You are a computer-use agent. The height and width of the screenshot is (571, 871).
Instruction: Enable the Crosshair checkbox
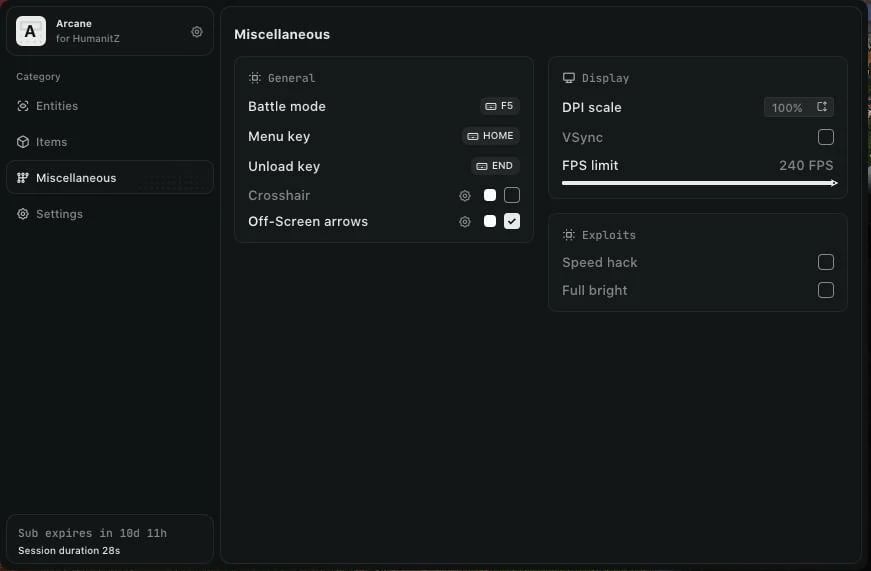coord(512,195)
